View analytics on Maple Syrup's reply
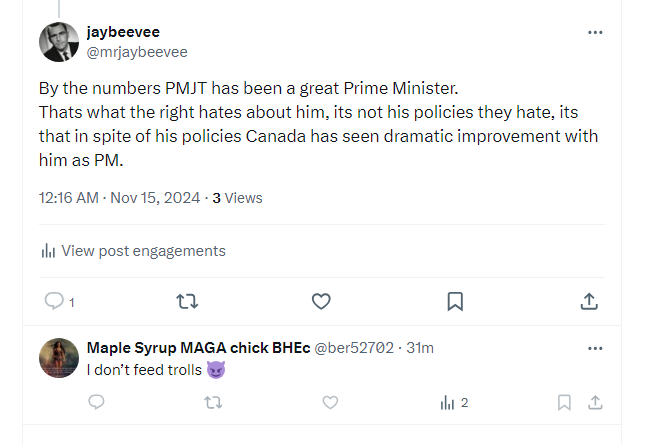 click(x=454, y=402)
